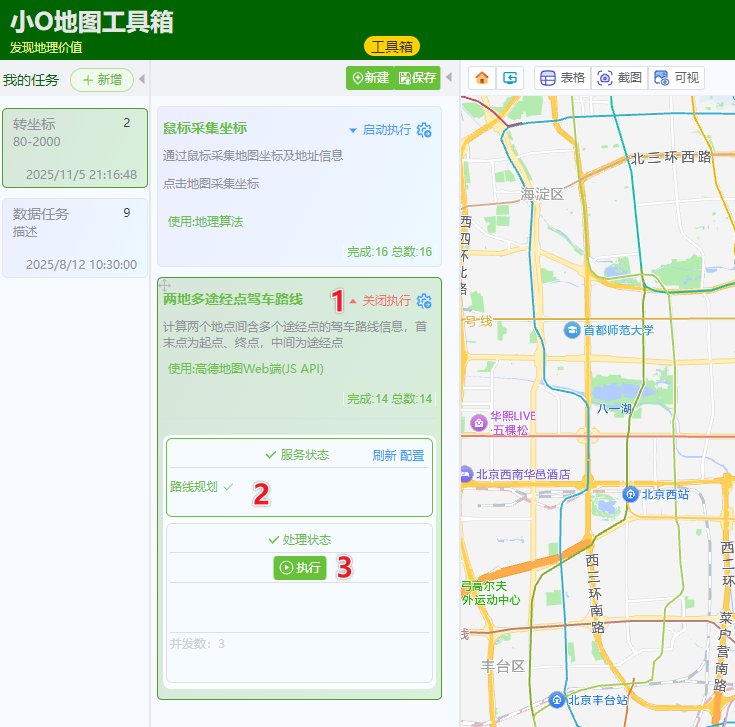Viewport: 735px width, 727px height.
Task: Click the green 执行 execute button
Action: (x=300, y=568)
